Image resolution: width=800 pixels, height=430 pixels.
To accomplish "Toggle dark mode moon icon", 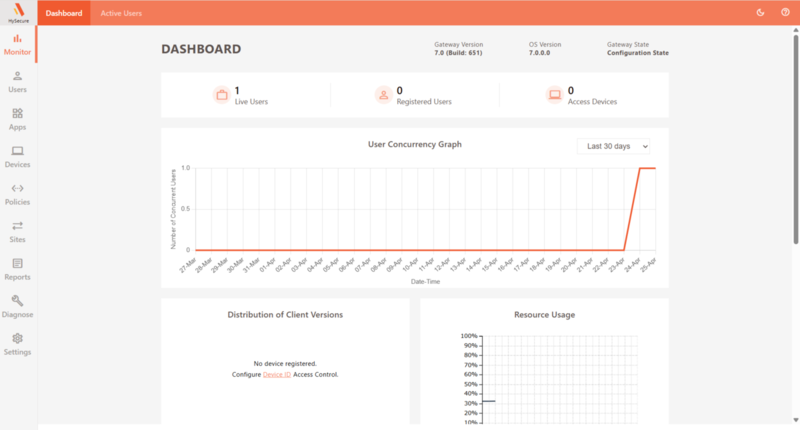I will click(760, 13).
